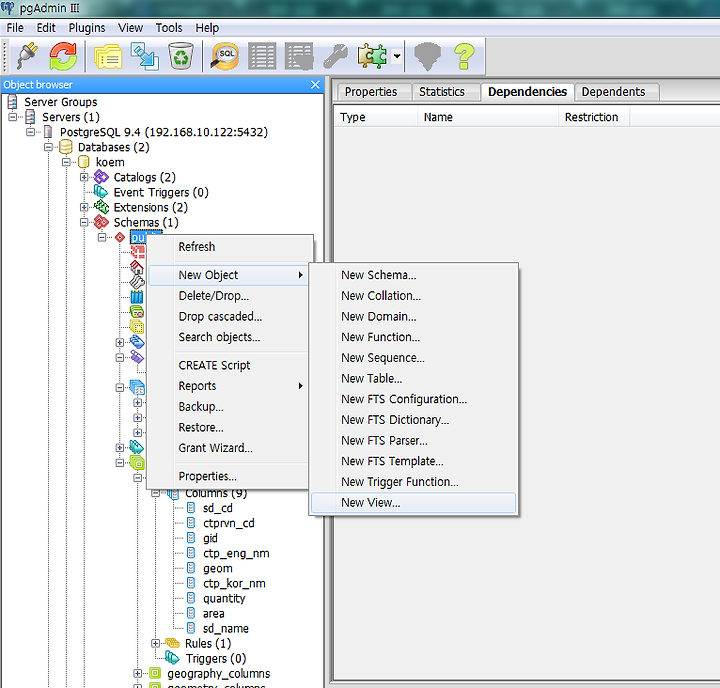Open the Reports submenu
The height and width of the screenshot is (688, 720).
228,386
